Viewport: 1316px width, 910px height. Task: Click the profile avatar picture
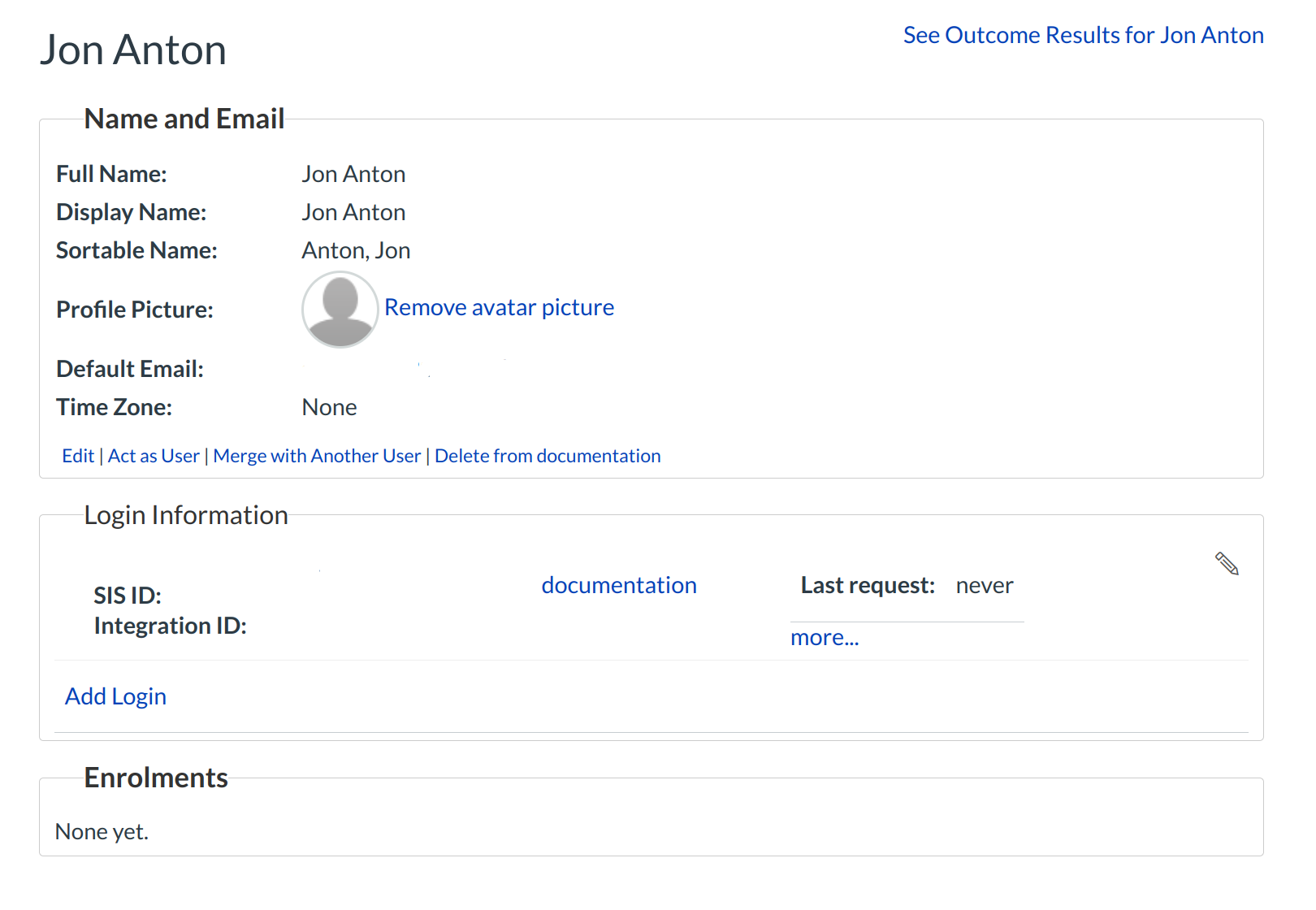(x=340, y=310)
